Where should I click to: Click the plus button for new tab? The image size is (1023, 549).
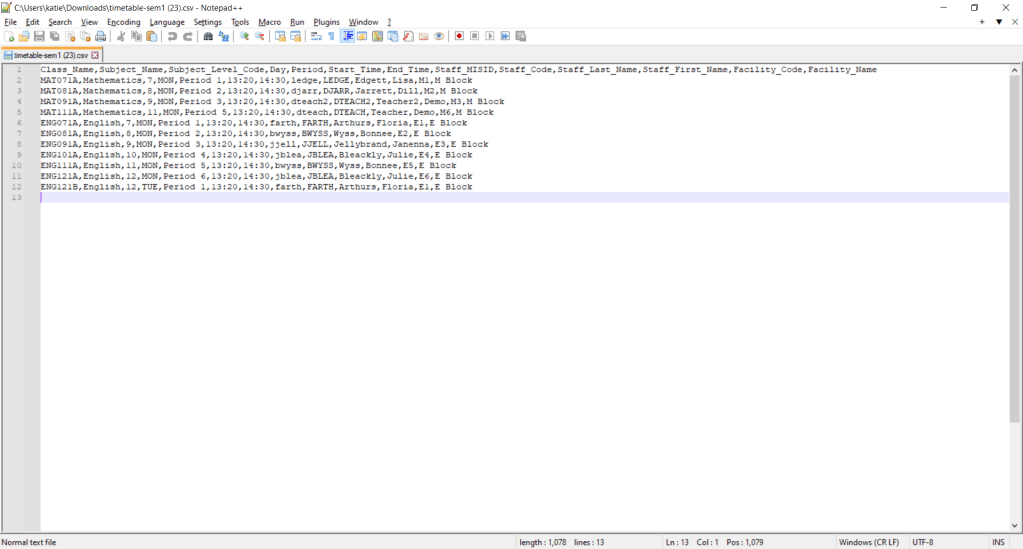coord(982,22)
